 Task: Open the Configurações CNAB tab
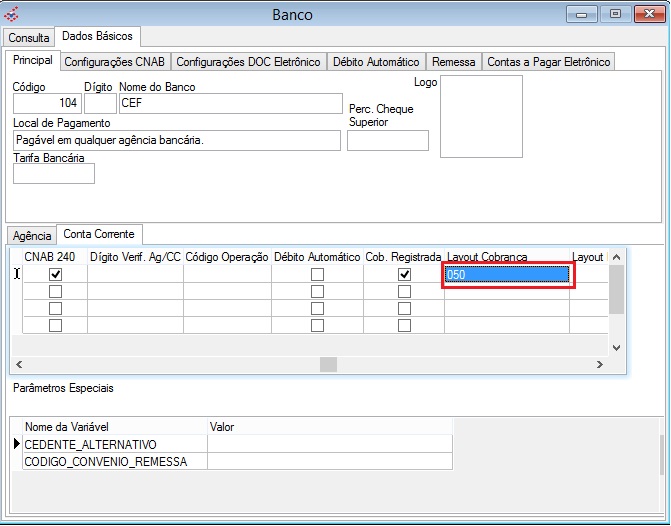point(115,62)
